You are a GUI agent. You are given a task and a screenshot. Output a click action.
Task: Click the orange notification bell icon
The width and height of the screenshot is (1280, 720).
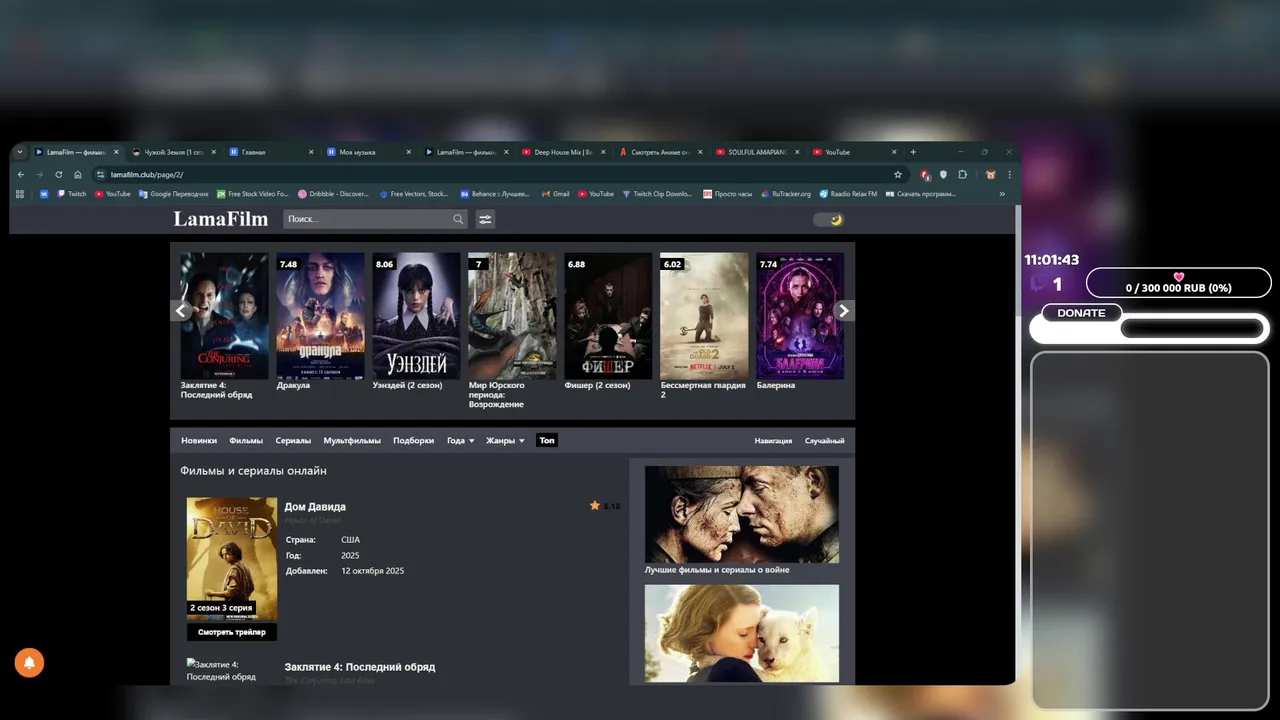[29, 662]
